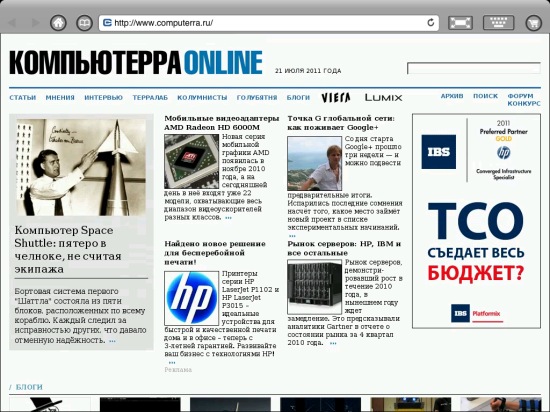
Task: Click the site search input field
Action: (x=474, y=68)
